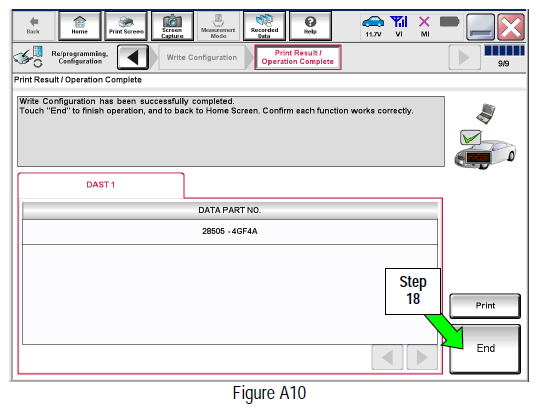Open Recorded Data from toolbar

tap(264, 26)
